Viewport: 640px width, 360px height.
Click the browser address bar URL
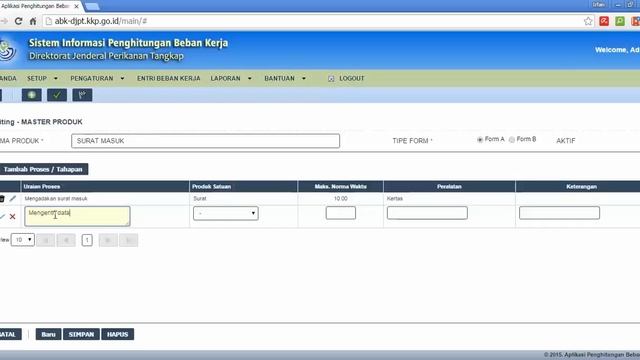pyautogui.click(x=101, y=21)
